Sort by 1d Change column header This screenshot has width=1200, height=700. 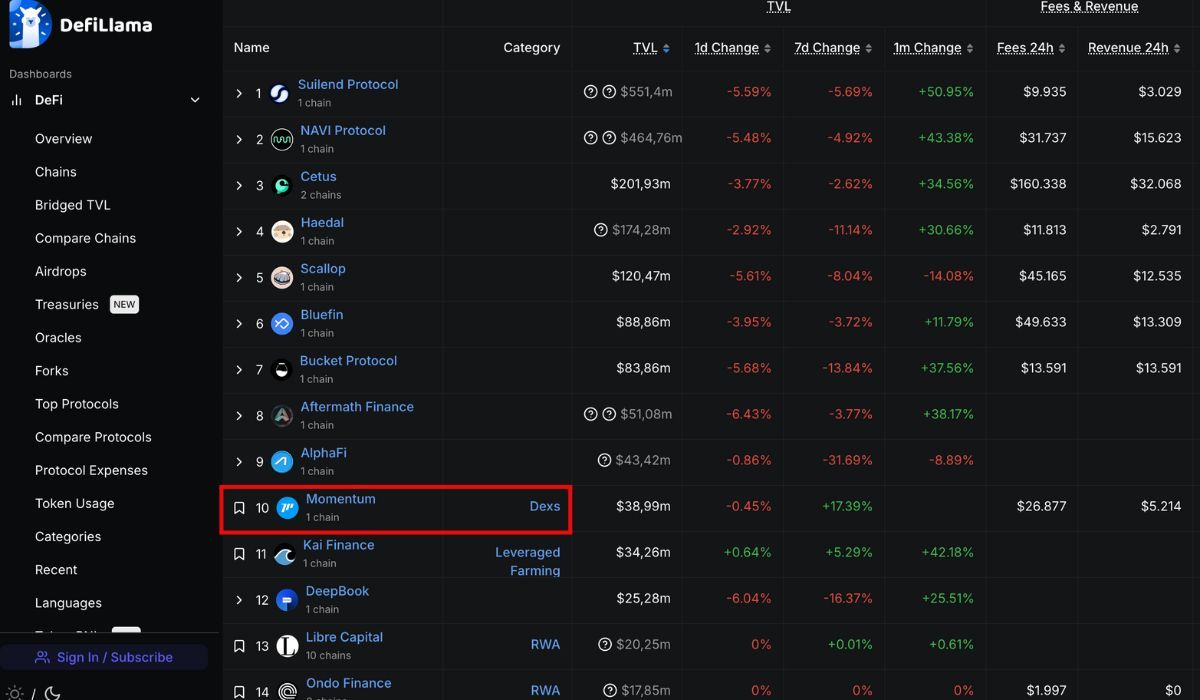pos(733,48)
